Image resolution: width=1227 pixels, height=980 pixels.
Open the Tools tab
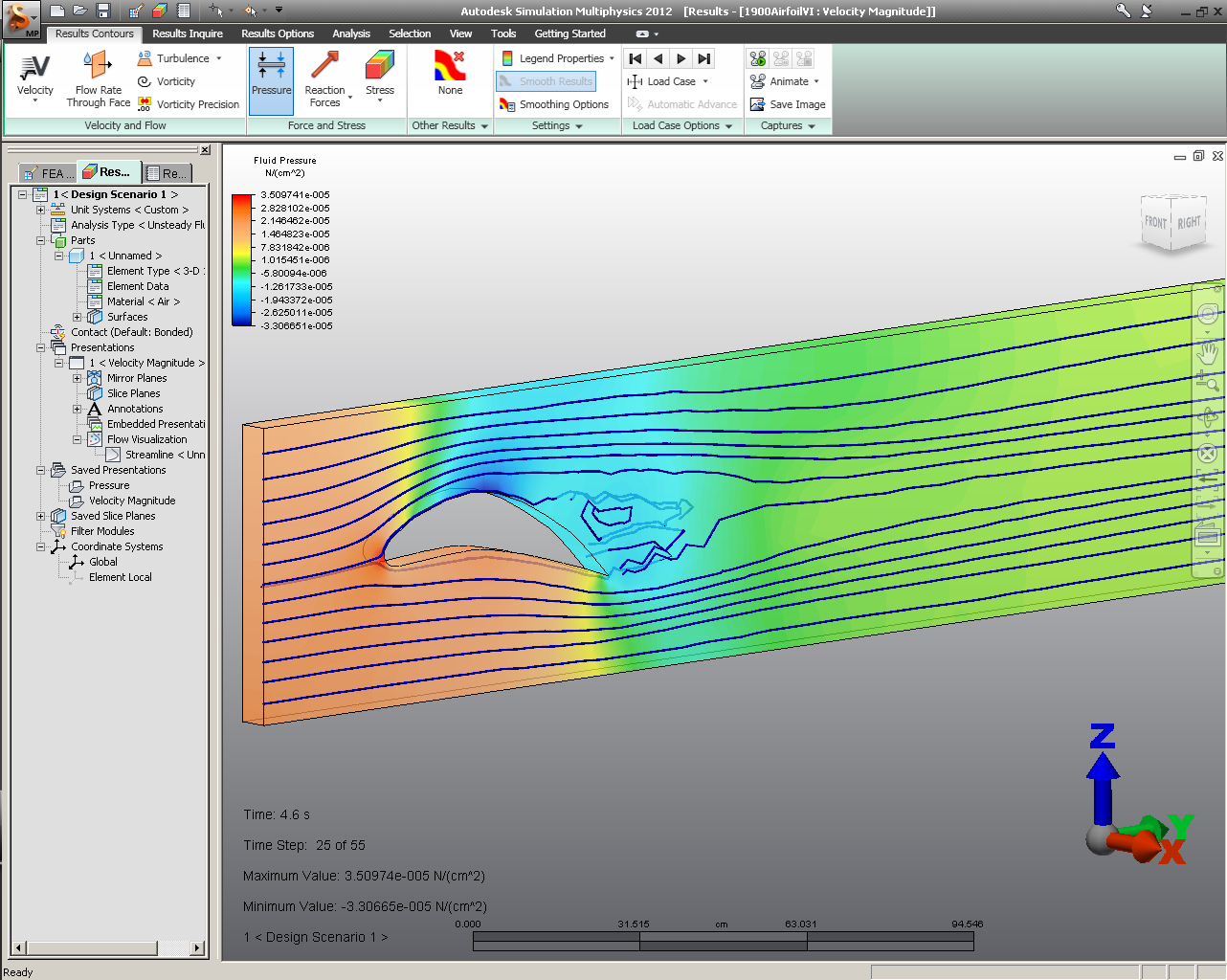click(x=503, y=33)
